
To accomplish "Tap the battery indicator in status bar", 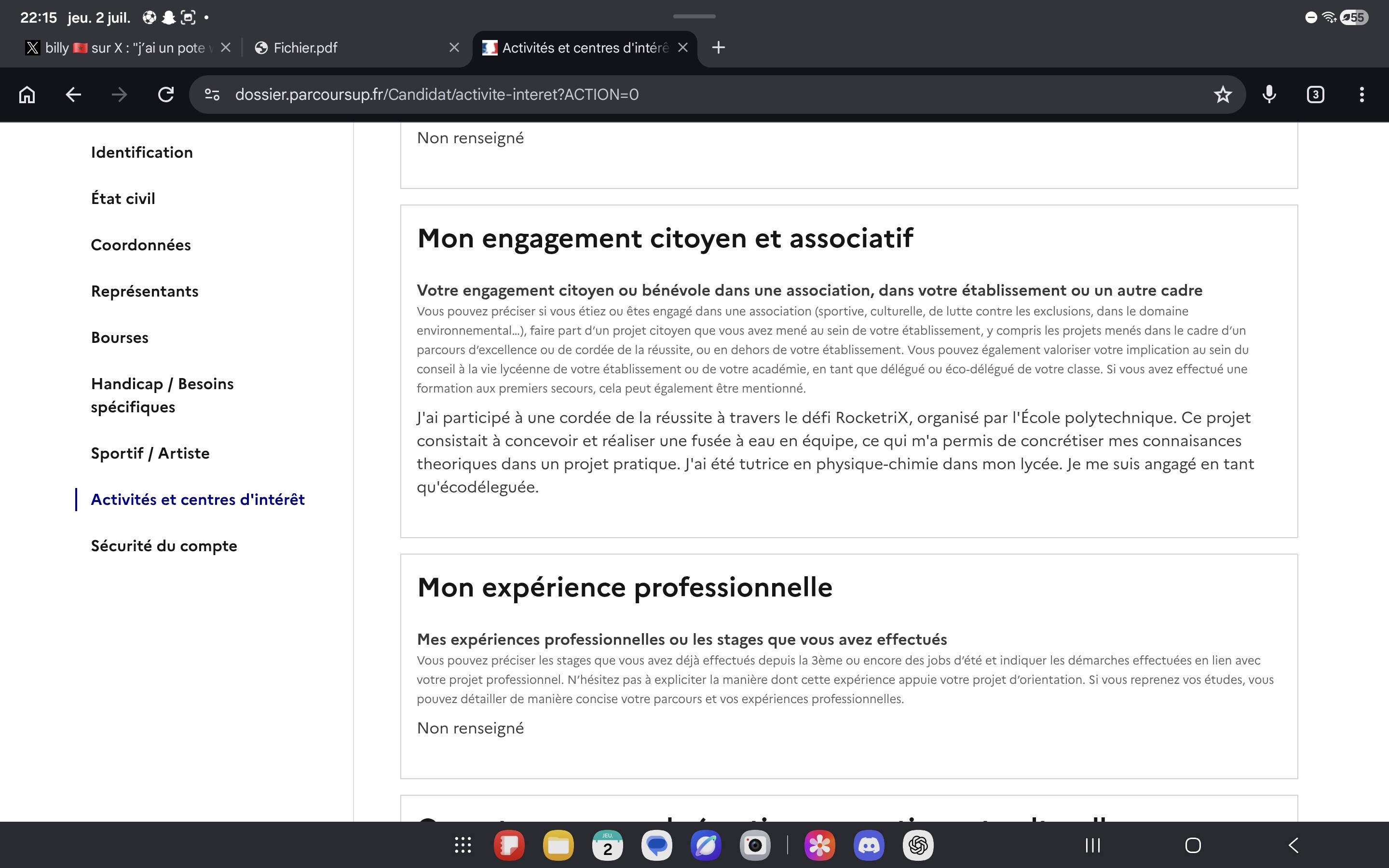I will coord(1355,18).
